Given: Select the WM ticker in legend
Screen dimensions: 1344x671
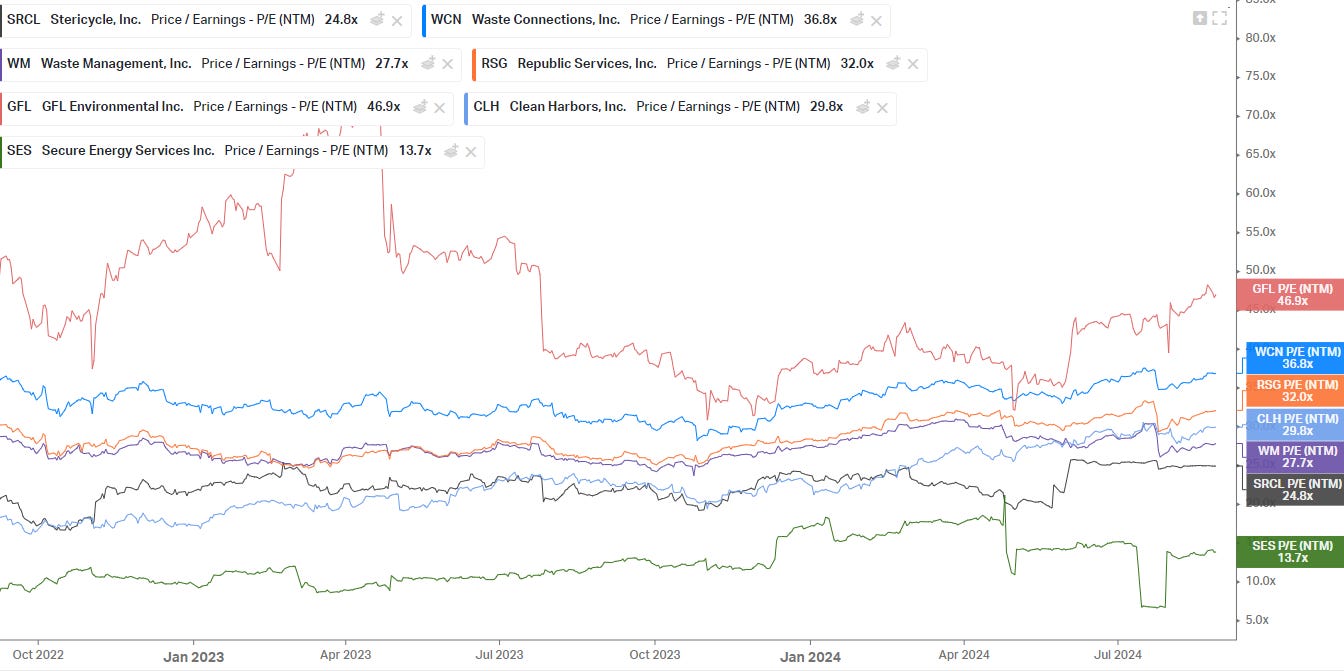Looking at the screenshot, I should coord(18,63).
